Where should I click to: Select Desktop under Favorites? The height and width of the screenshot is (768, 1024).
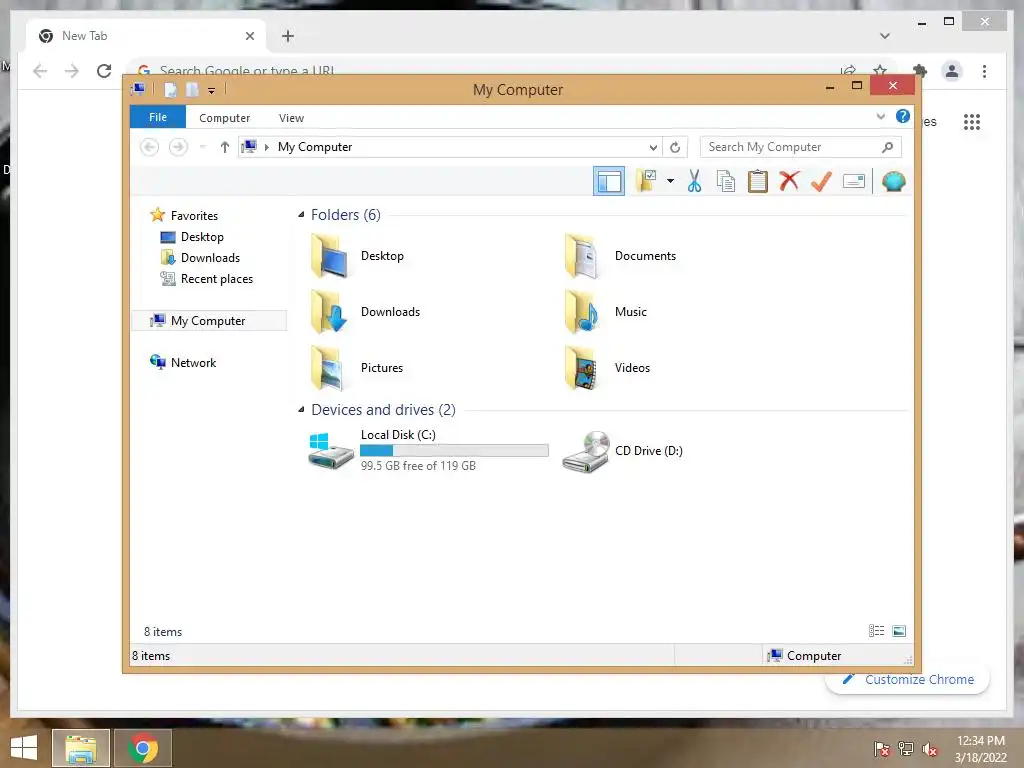(x=192, y=236)
